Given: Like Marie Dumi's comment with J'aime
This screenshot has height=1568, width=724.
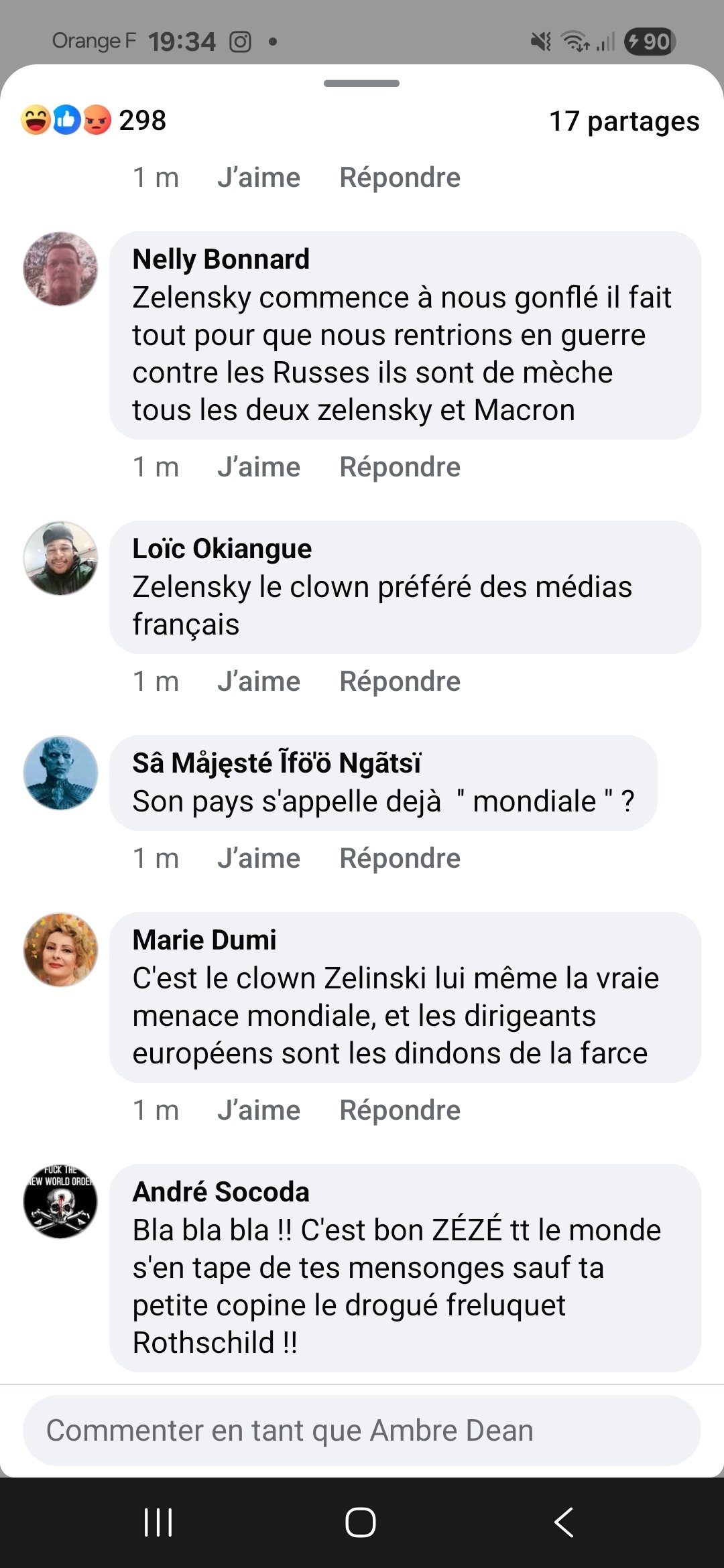Looking at the screenshot, I should [x=259, y=1110].
